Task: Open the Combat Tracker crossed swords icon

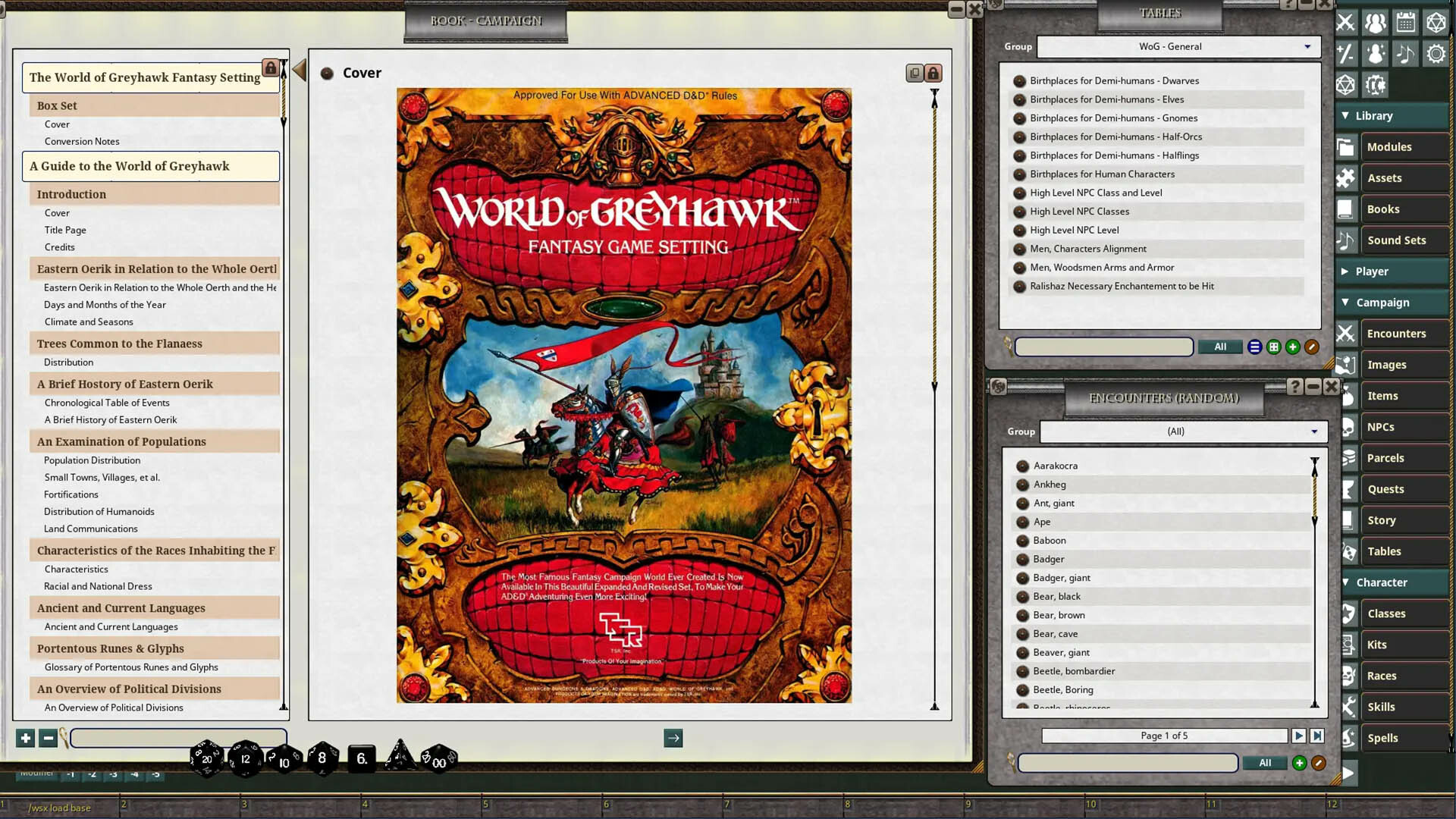Action: click(1347, 22)
